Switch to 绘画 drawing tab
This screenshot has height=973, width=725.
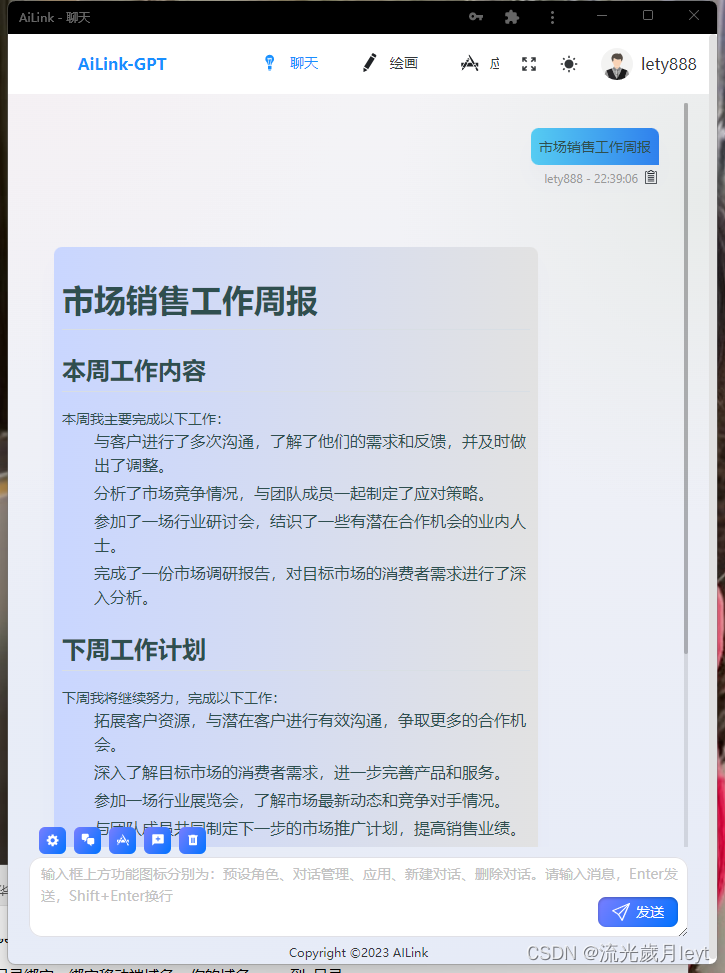(390, 63)
